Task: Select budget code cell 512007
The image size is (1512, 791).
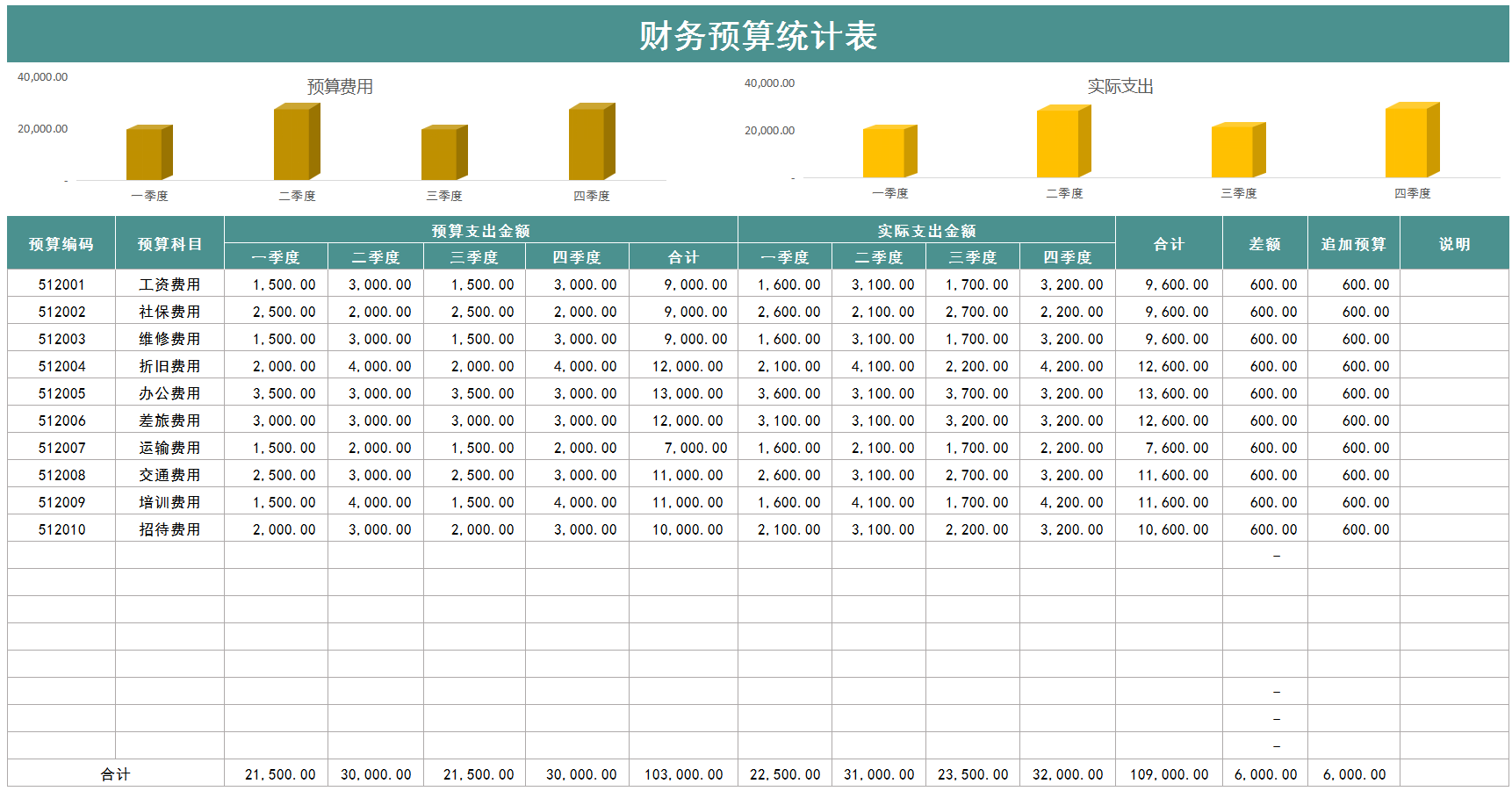Action: tap(61, 448)
